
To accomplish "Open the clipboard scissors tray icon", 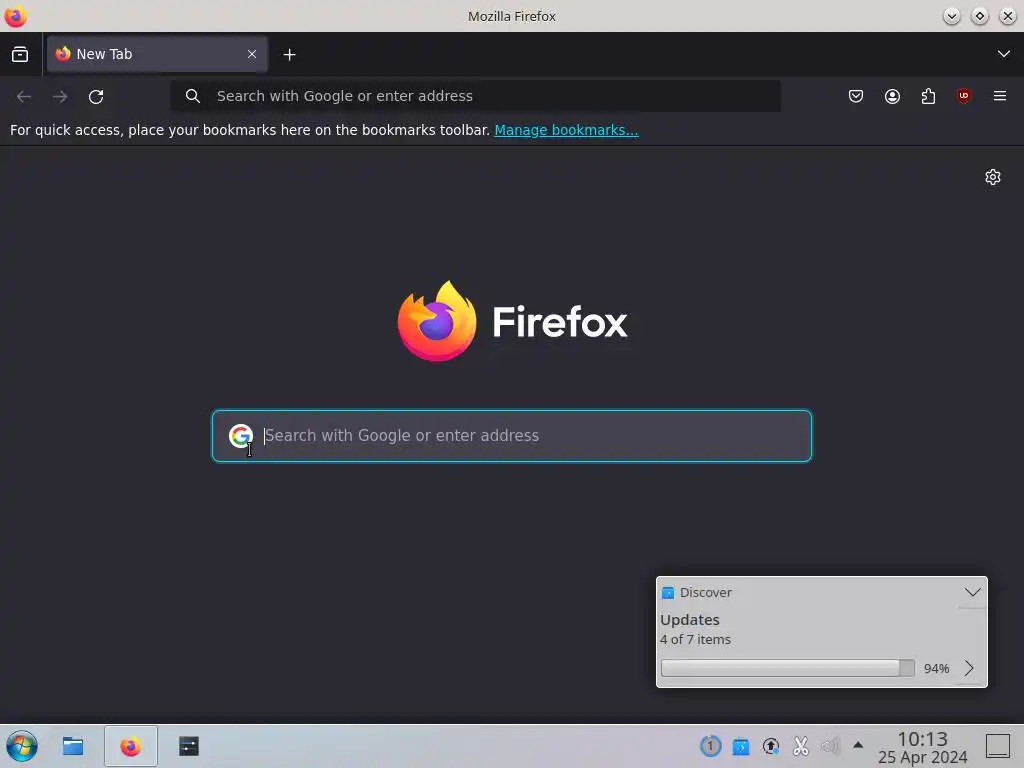I will [801, 746].
